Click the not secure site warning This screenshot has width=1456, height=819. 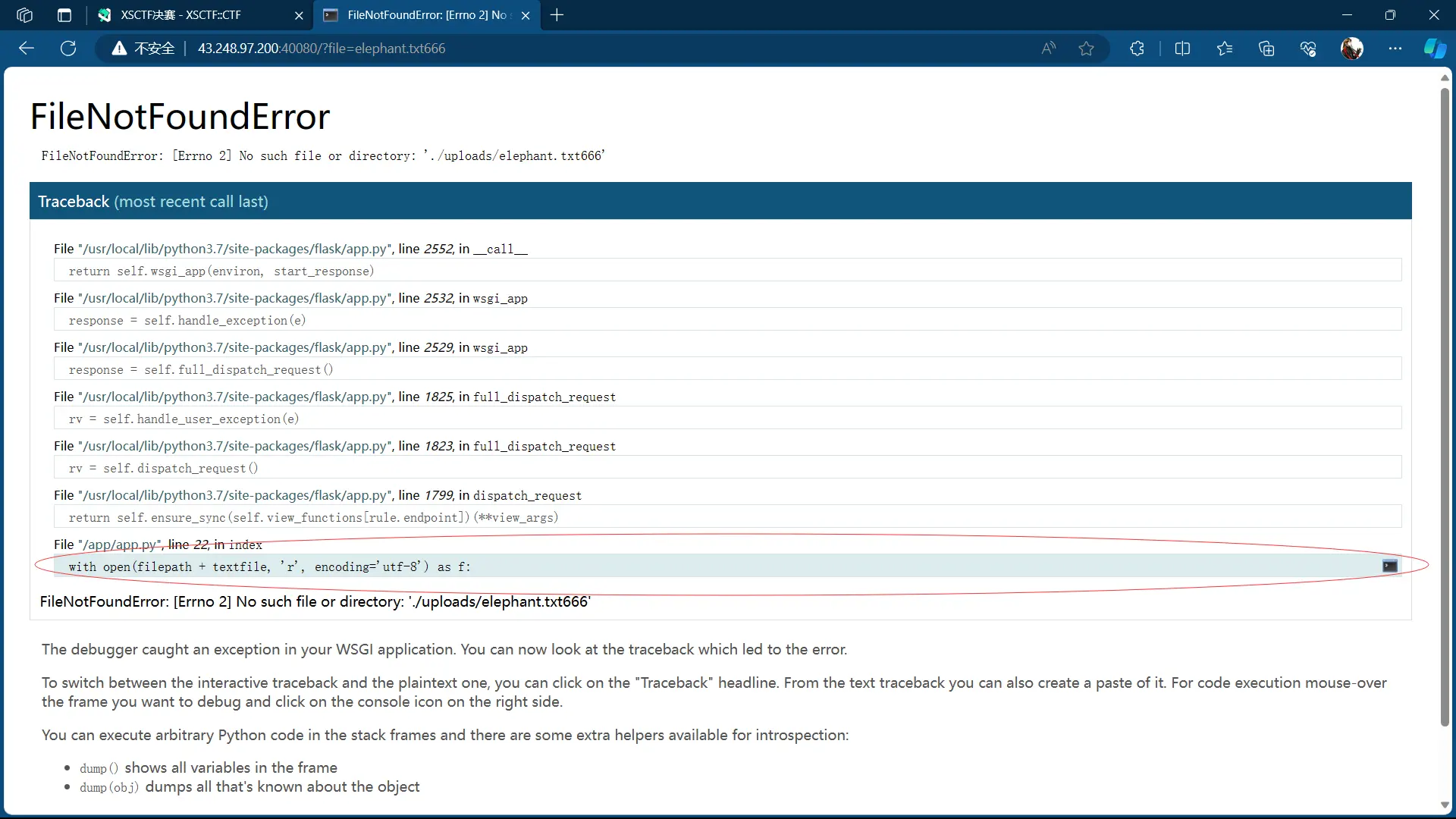coord(143,49)
